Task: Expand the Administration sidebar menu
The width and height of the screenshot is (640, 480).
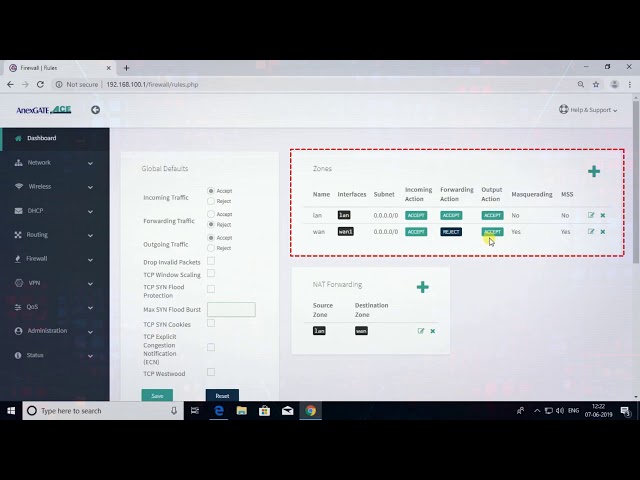Action: (55, 331)
